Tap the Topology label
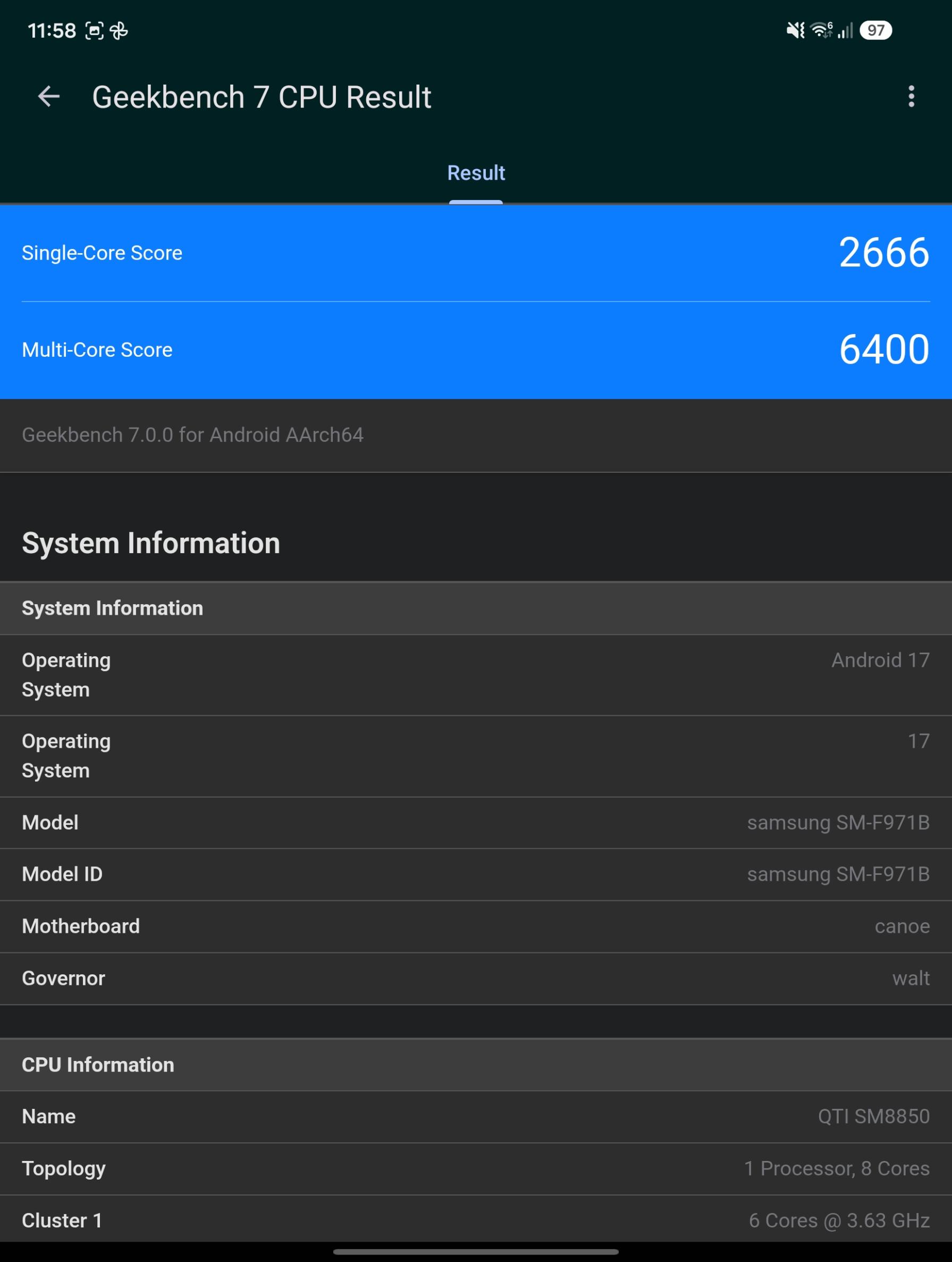The height and width of the screenshot is (1262, 952). point(64,1169)
